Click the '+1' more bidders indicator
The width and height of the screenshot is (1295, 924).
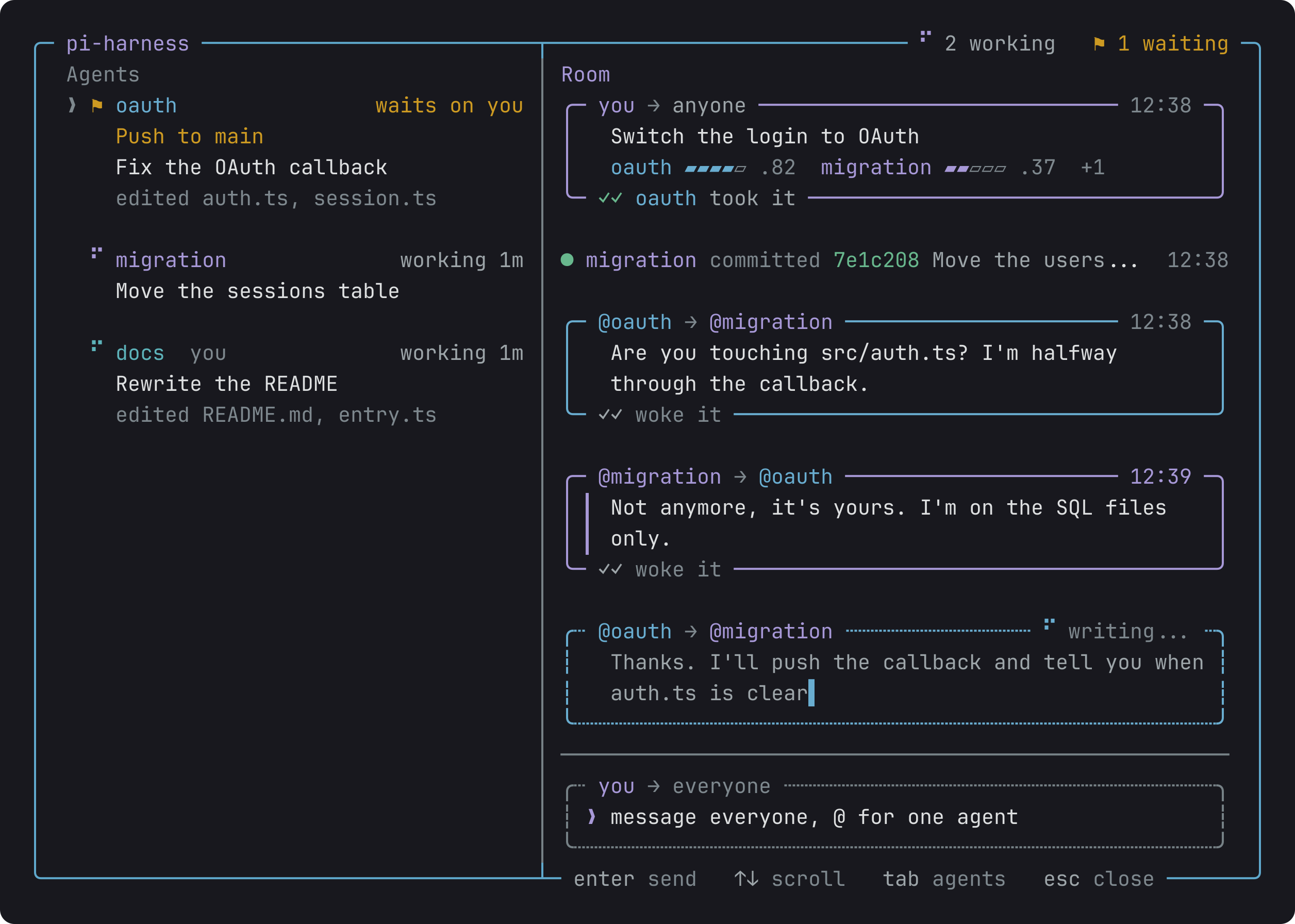click(1092, 167)
